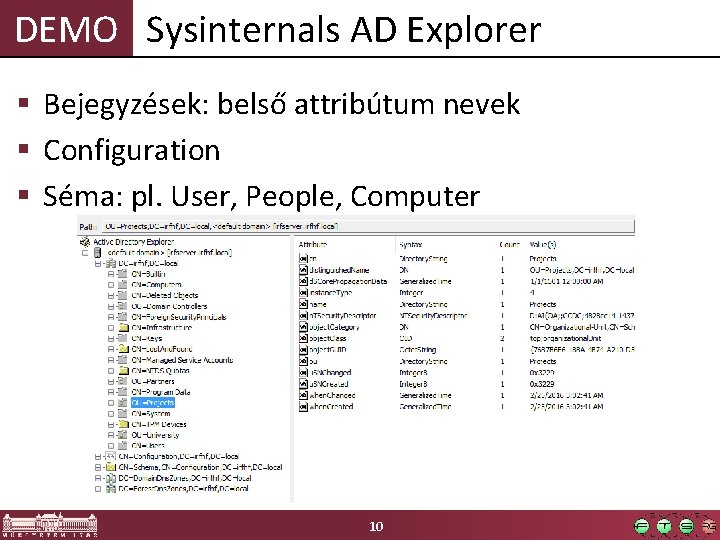Toggle the CN=Keys tree expander
Image resolution: width=720 pixels, height=540 pixels.
point(111,339)
